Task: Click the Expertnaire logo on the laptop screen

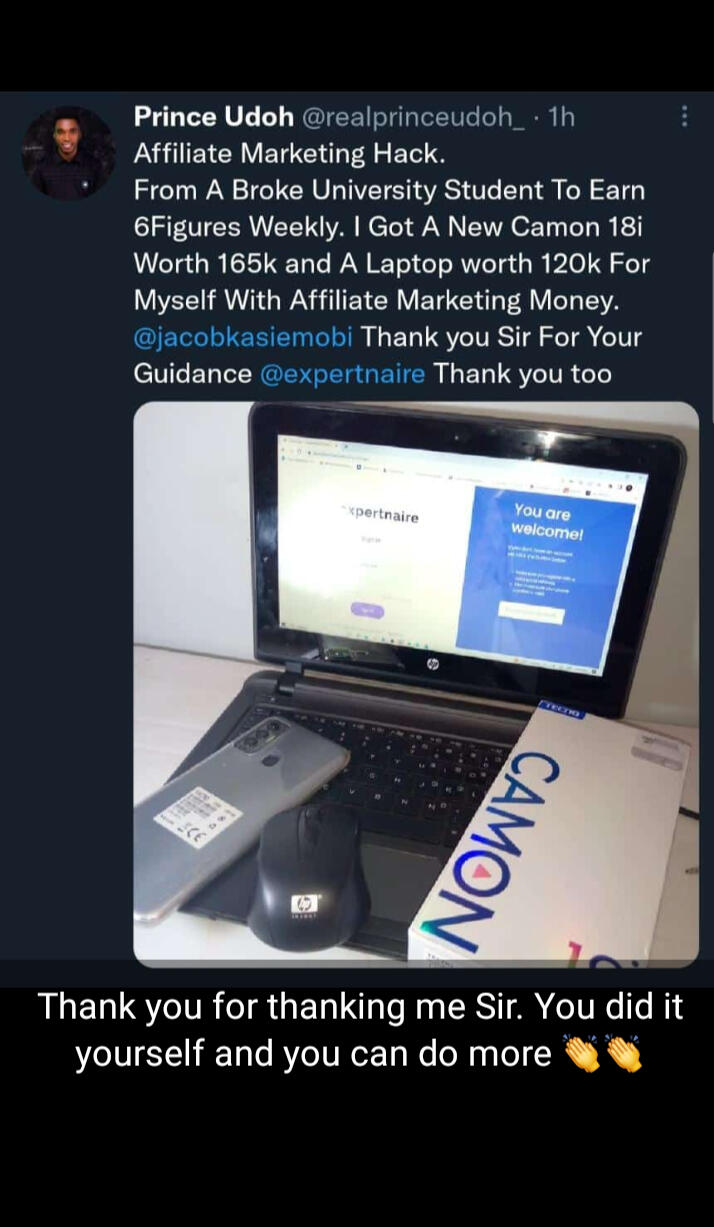Action: pyautogui.click(x=379, y=515)
